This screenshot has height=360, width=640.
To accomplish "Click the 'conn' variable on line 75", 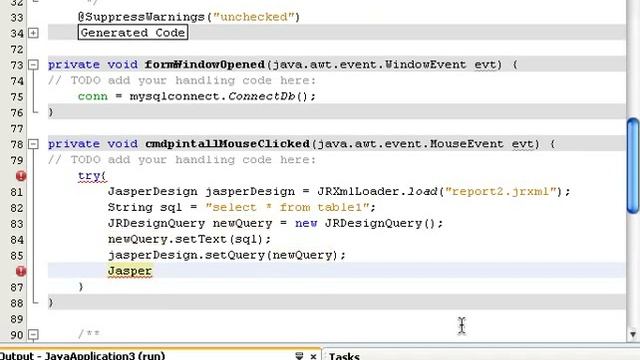I will [x=93, y=96].
